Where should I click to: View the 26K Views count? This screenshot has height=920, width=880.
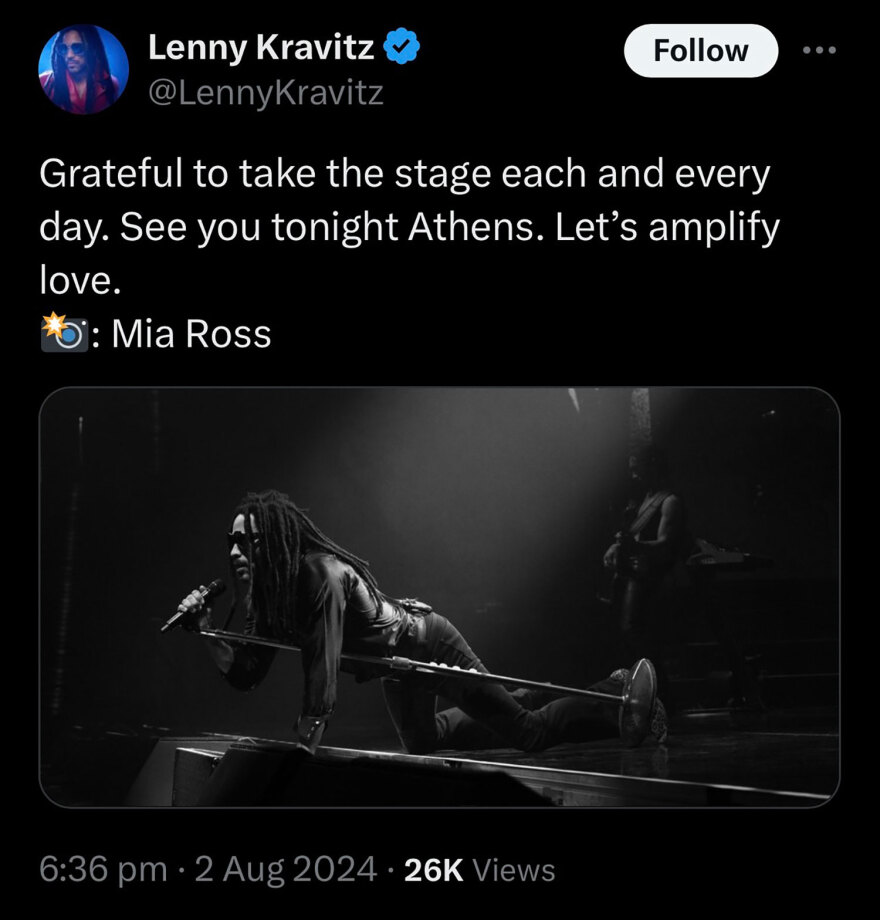(x=478, y=869)
